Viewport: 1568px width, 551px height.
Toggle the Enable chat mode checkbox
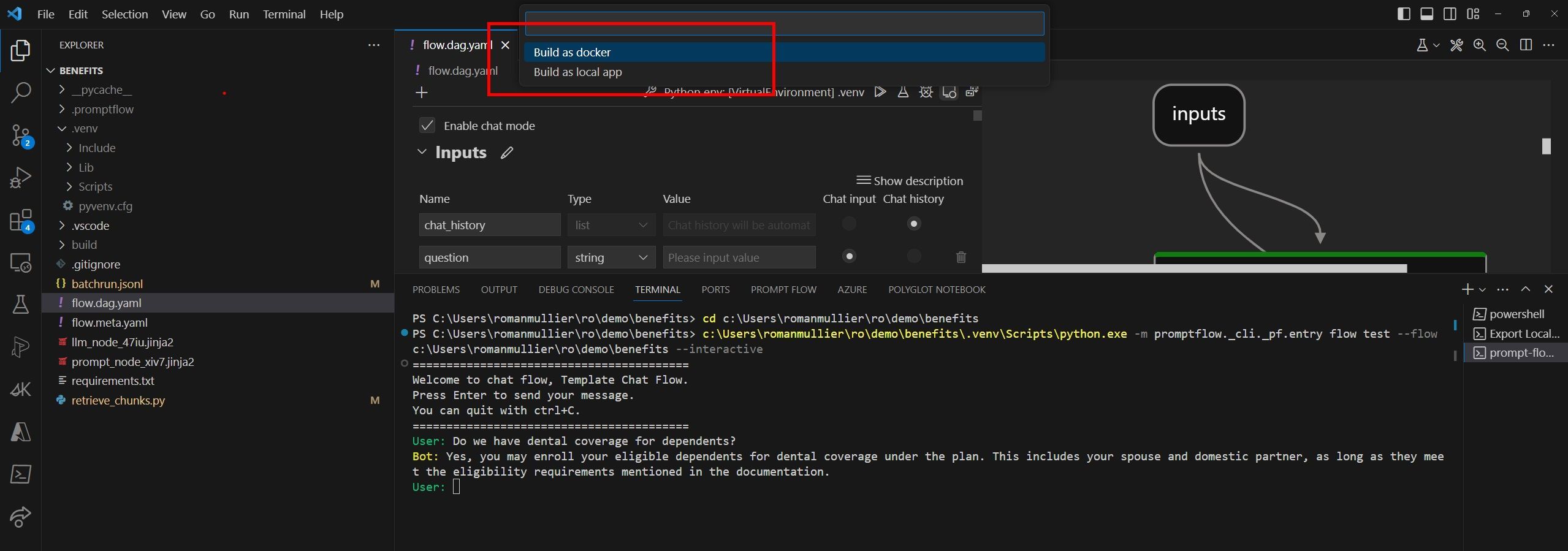[x=427, y=126]
